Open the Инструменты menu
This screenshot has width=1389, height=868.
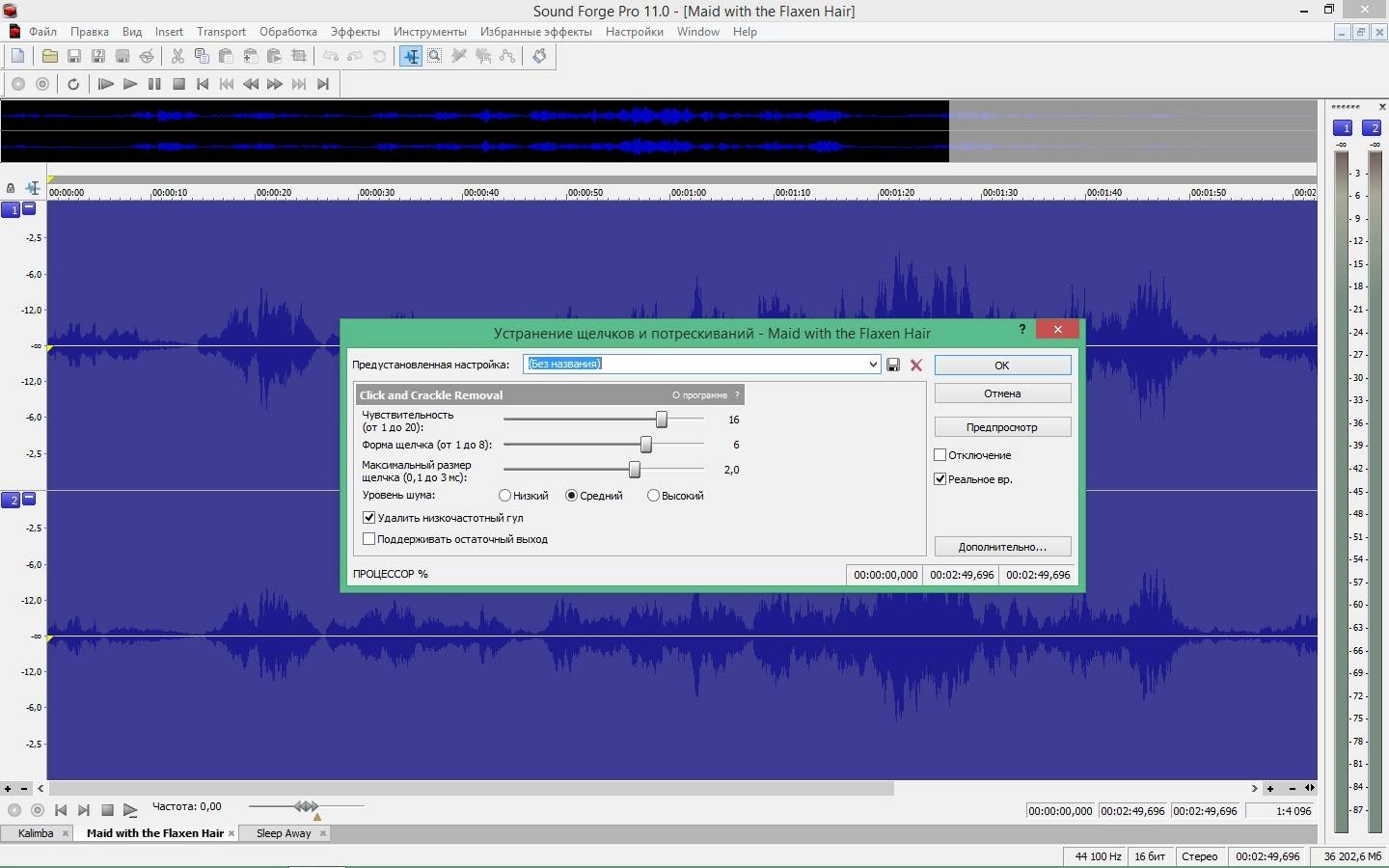pyautogui.click(x=430, y=32)
